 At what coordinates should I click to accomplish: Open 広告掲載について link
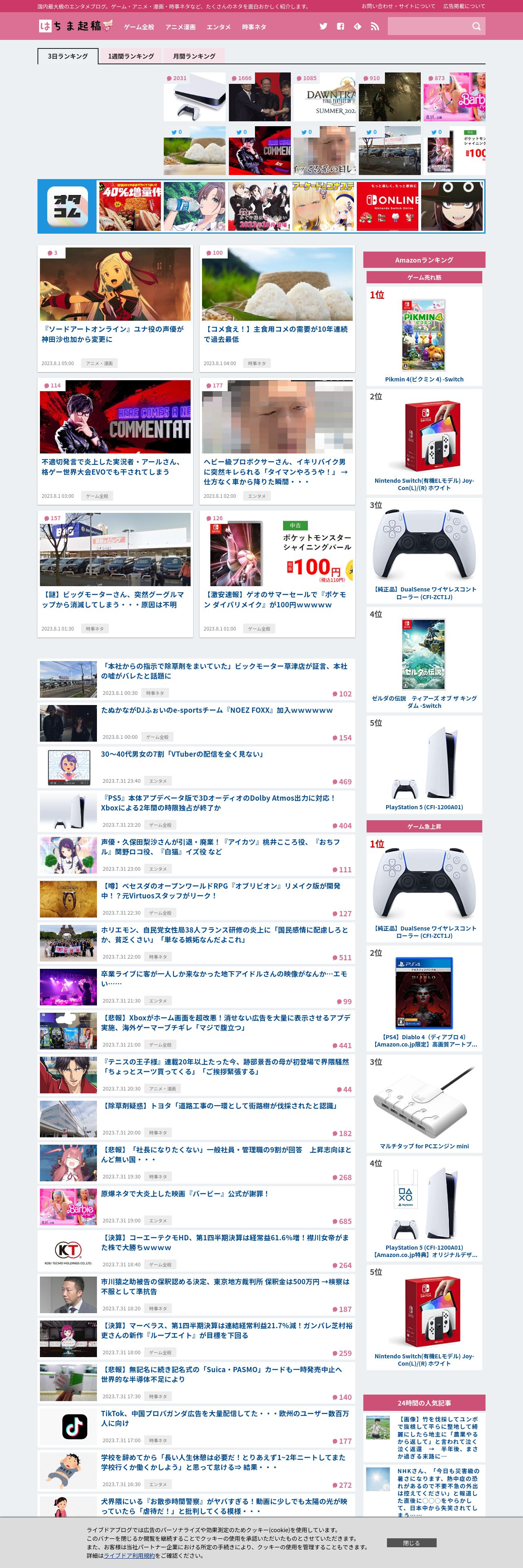[464, 6]
